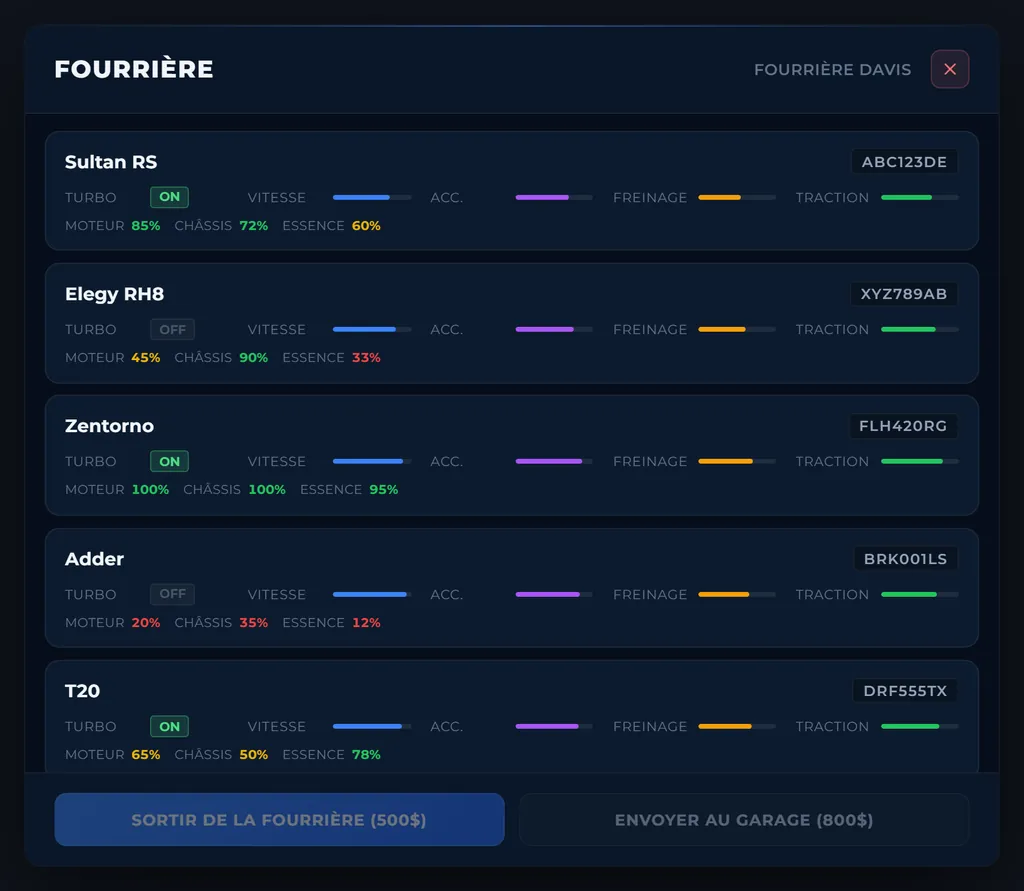Click the T20 green Traction bar
This screenshot has height=891, width=1024.
click(x=920, y=727)
